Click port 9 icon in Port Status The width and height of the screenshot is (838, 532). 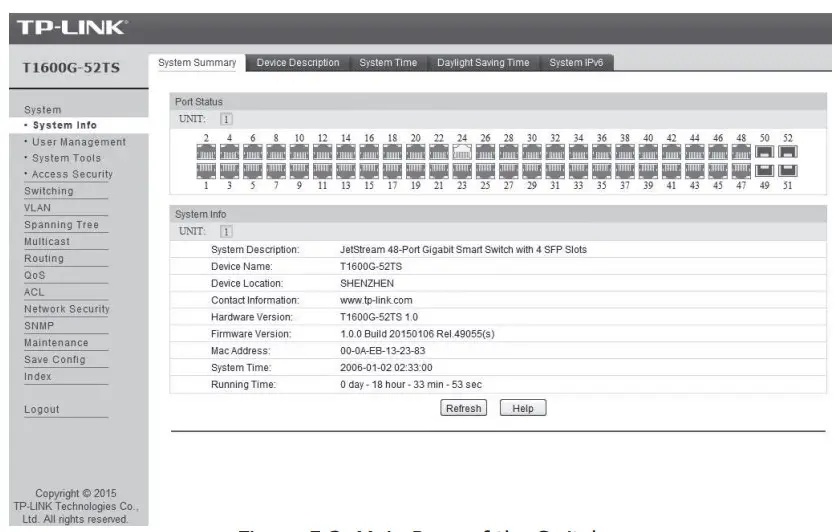pos(299,171)
